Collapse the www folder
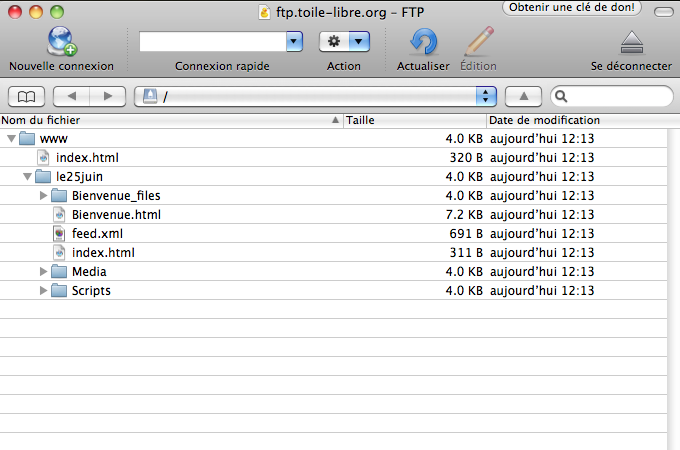The image size is (680, 450). (11, 139)
